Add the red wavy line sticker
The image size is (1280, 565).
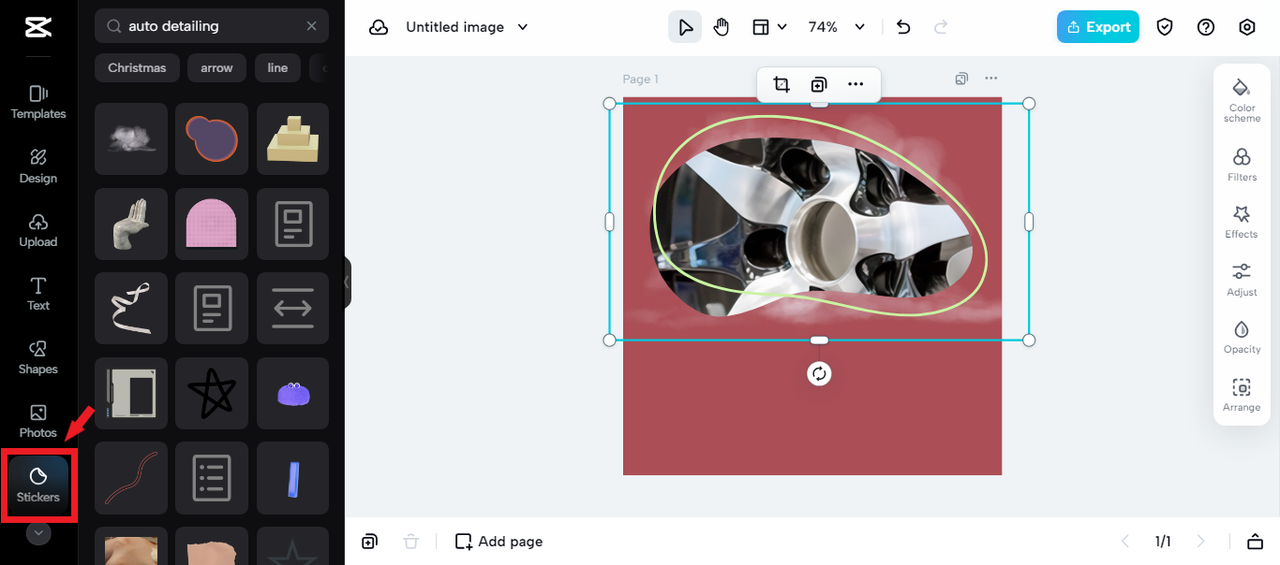pyautogui.click(x=131, y=478)
